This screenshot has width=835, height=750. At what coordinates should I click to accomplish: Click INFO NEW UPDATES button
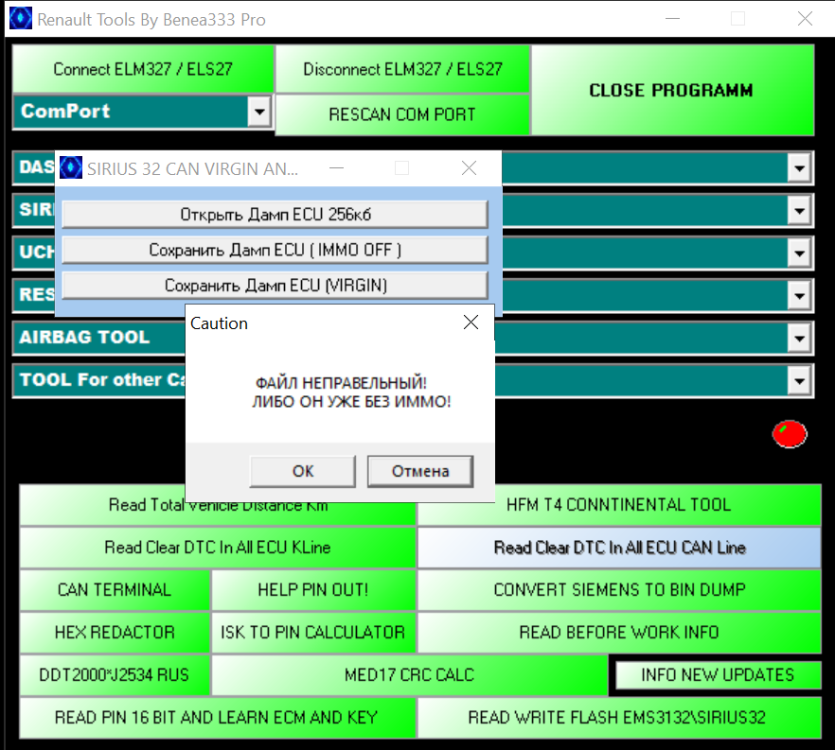pyautogui.click(x=717, y=675)
